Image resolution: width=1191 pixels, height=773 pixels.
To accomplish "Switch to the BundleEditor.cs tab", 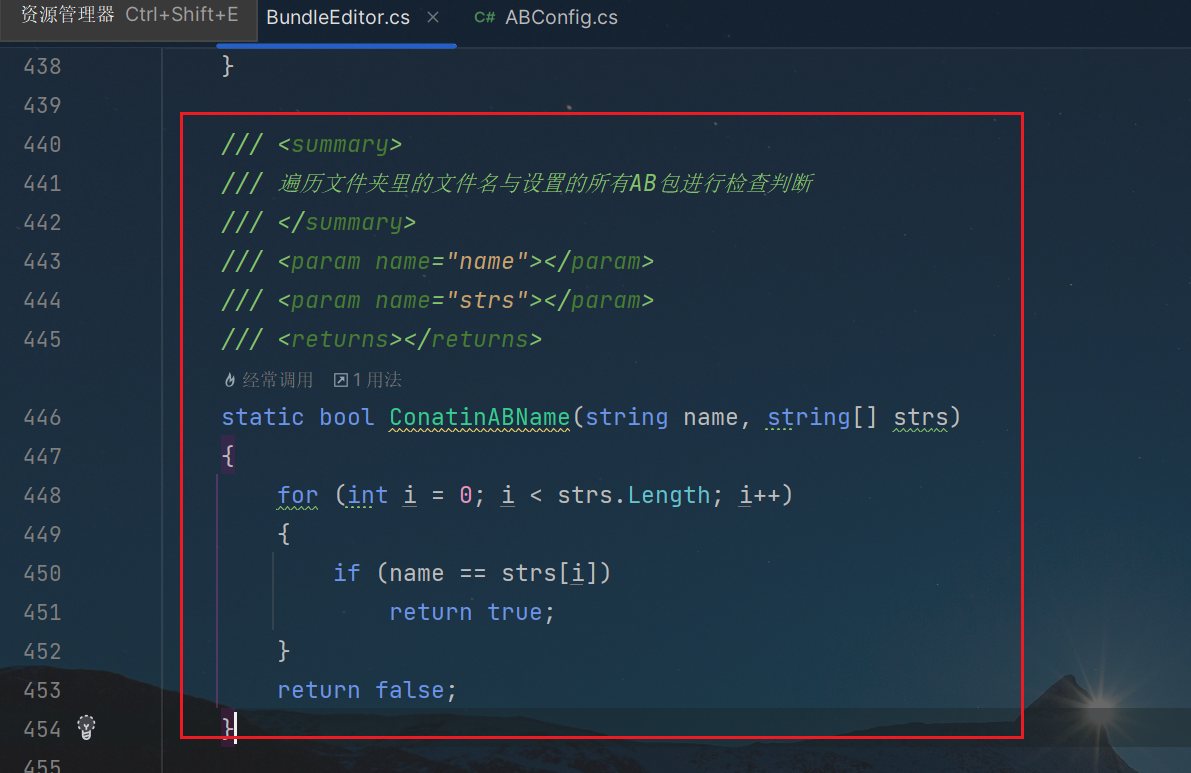I will click(x=338, y=17).
